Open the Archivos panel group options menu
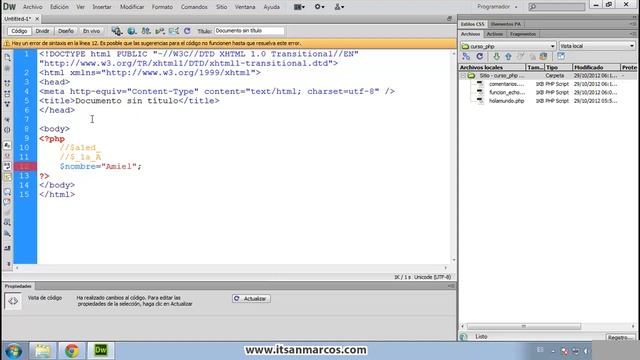Image resolution: width=640 pixels, height=360 pixels. (x=633, y=34)
